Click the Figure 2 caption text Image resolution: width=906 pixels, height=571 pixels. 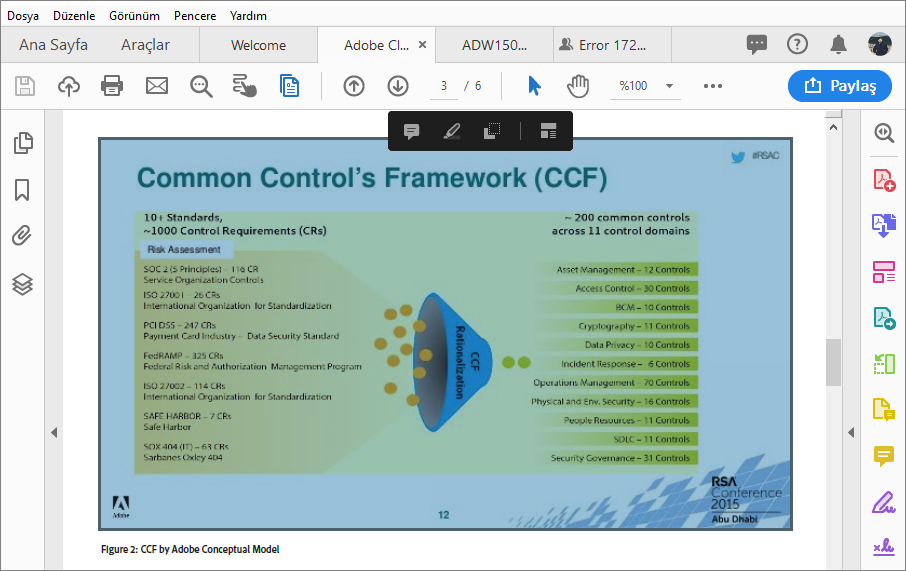[190, 549]
